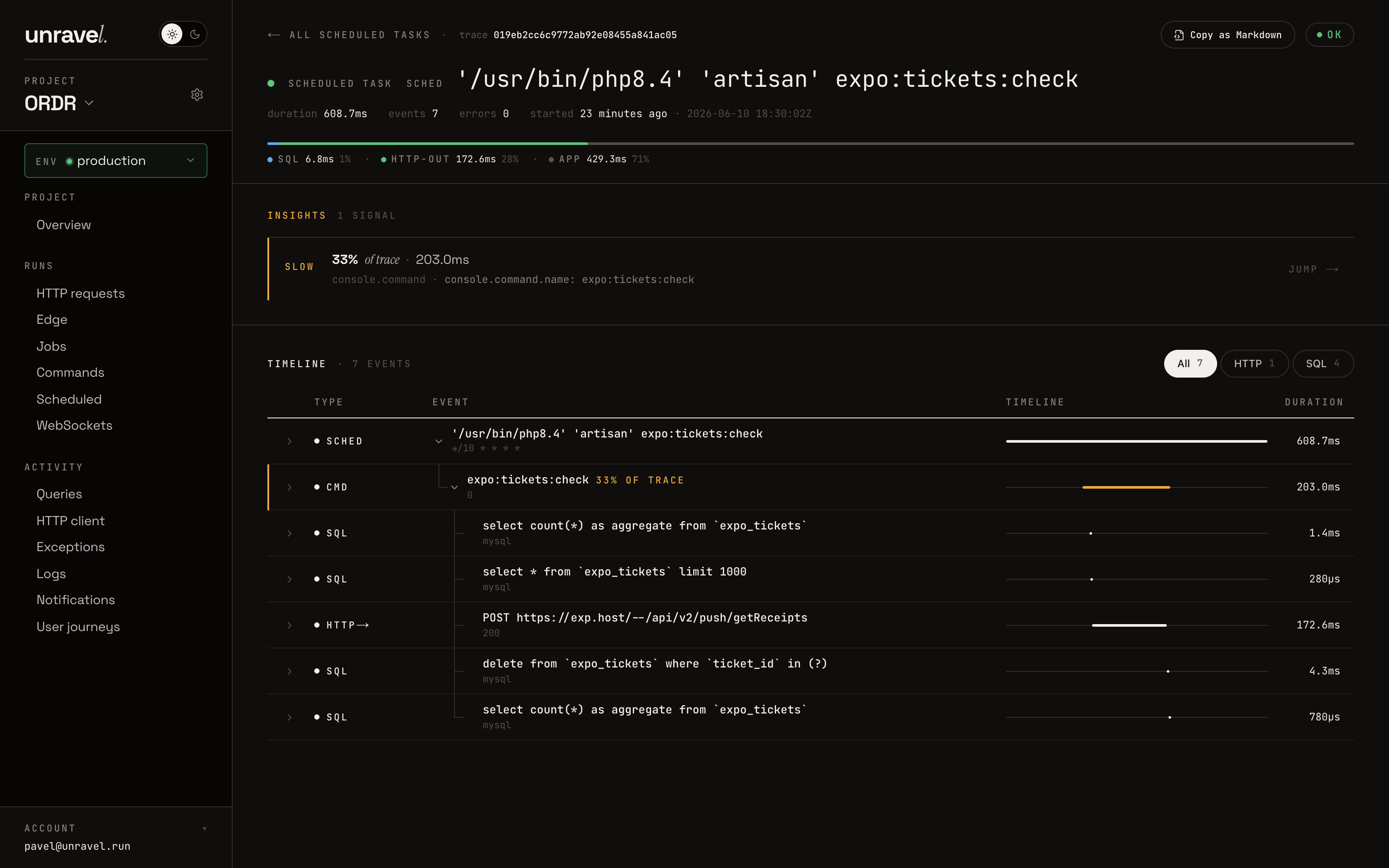
Task: Expand the HTTP row chevron
Action: click(289, 625)
